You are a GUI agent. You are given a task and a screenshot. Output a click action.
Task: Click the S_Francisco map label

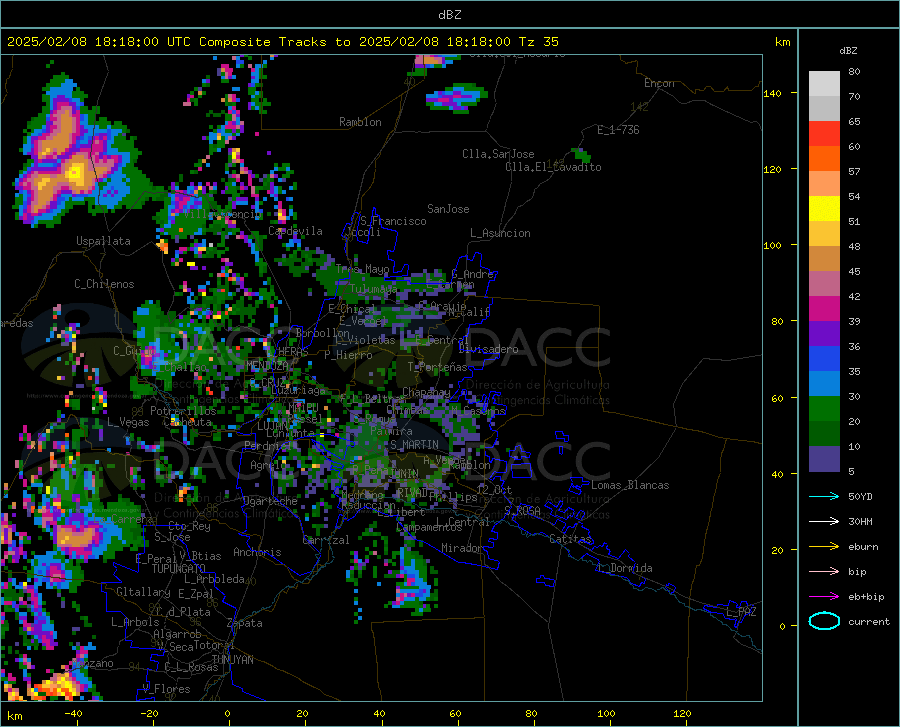tap(393, 221)
